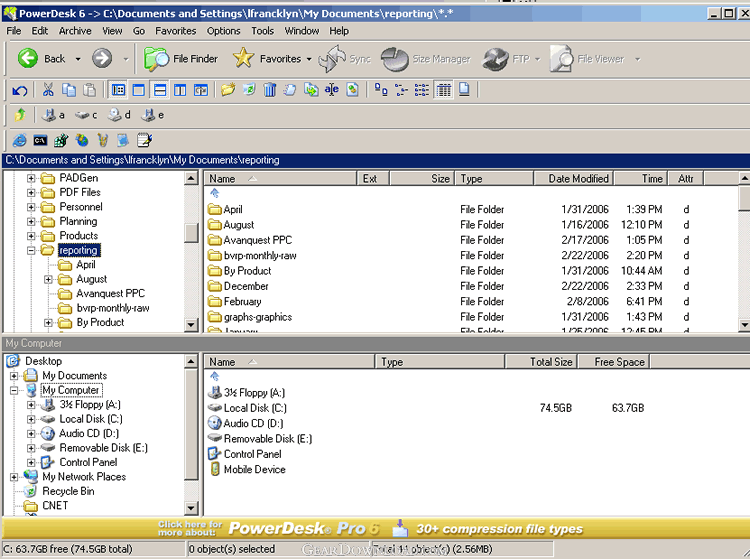Image resolution: width=750 pixels, height=559 pixels.
Task: Open the Size Manager tool
Action: click(426, 59)
